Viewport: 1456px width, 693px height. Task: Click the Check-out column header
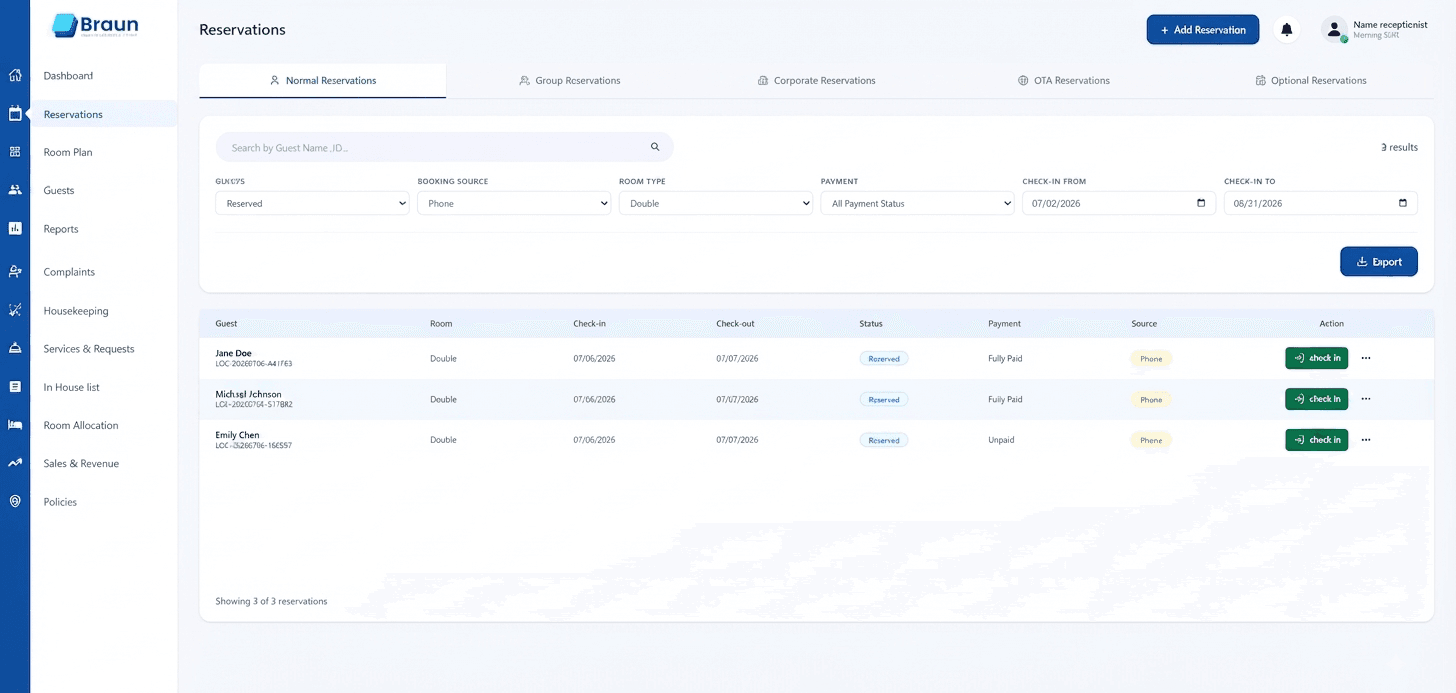[x=735, y=324]
